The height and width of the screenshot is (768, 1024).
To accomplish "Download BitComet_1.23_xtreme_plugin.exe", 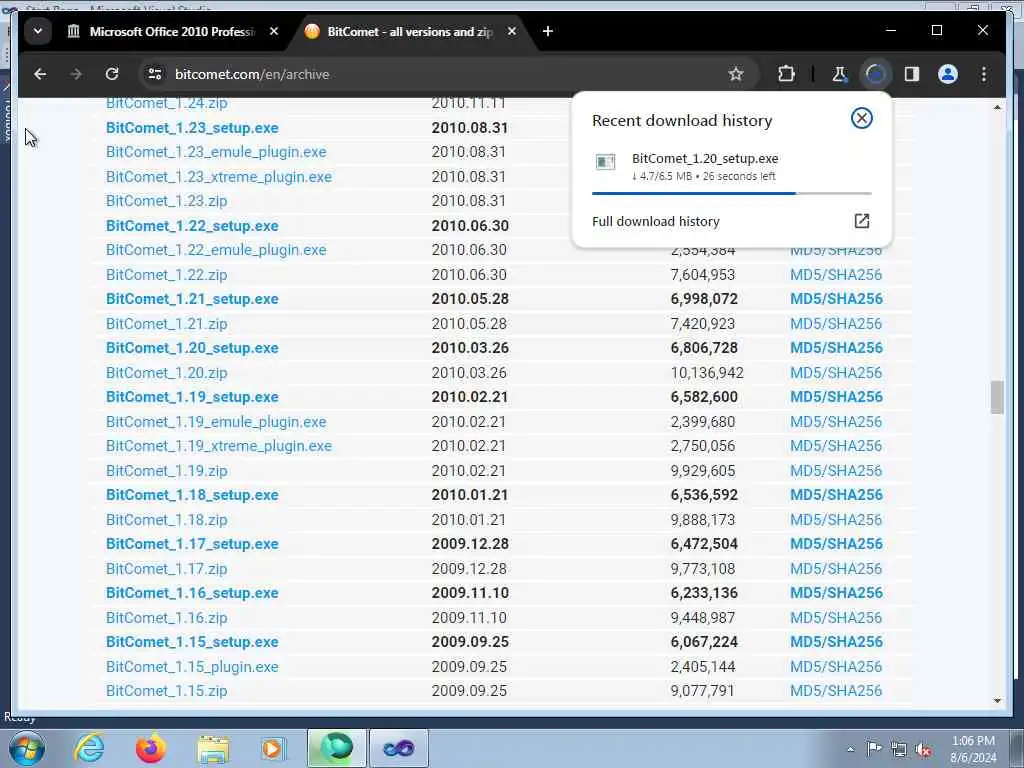I will click(219, 177).
